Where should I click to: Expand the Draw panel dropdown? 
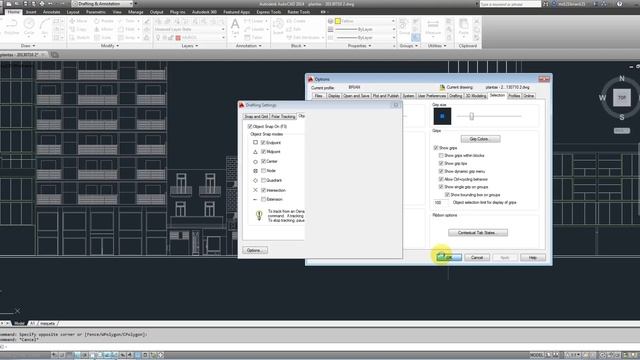coord(28,46)
